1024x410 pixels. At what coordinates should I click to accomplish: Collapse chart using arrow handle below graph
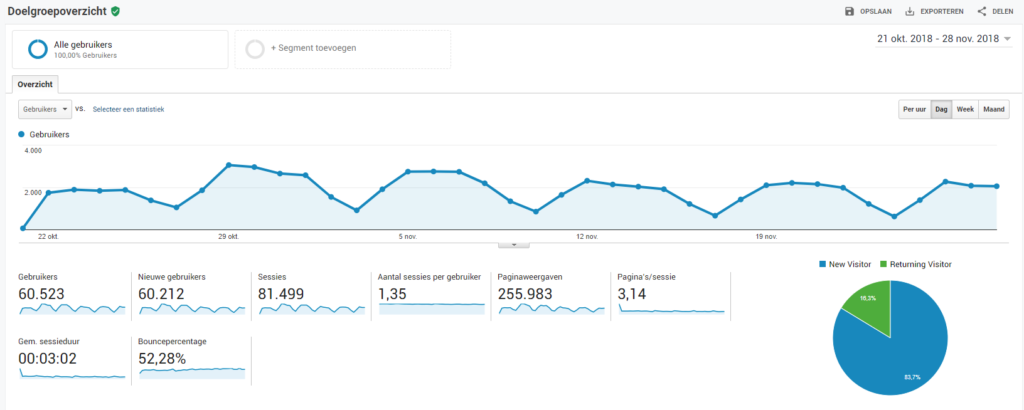click(512, 243)
